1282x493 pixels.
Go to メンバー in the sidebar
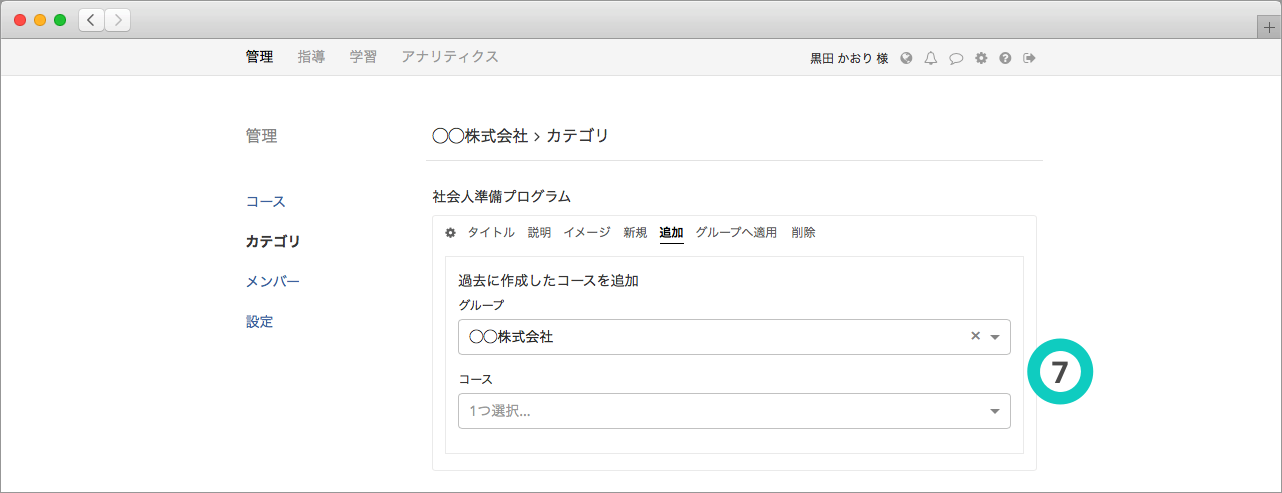(x=273, y=281)
